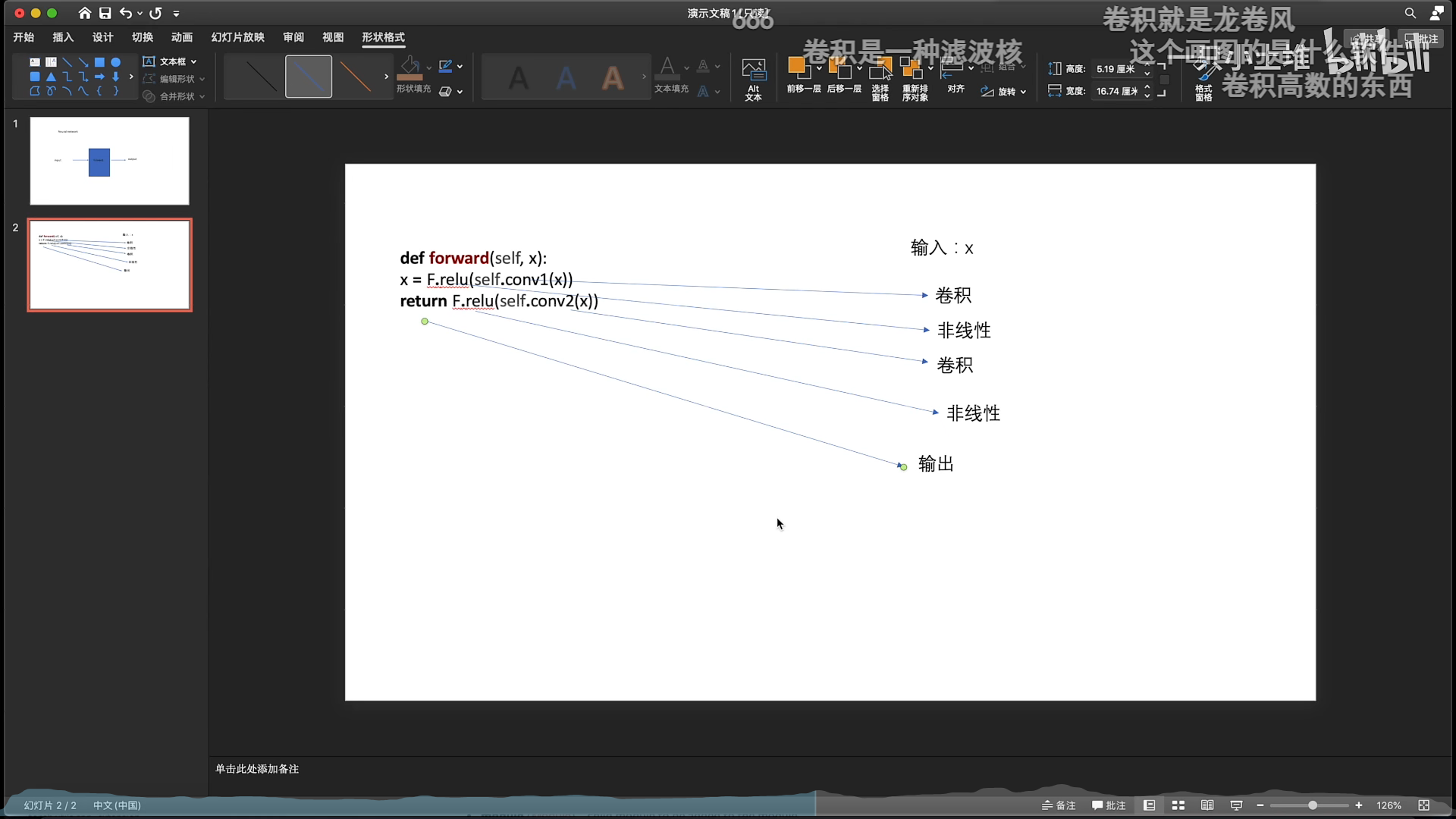This screenshot has height=819, width=1456.
Task: Expand the shapes gallery
Action: coord(131,77)
